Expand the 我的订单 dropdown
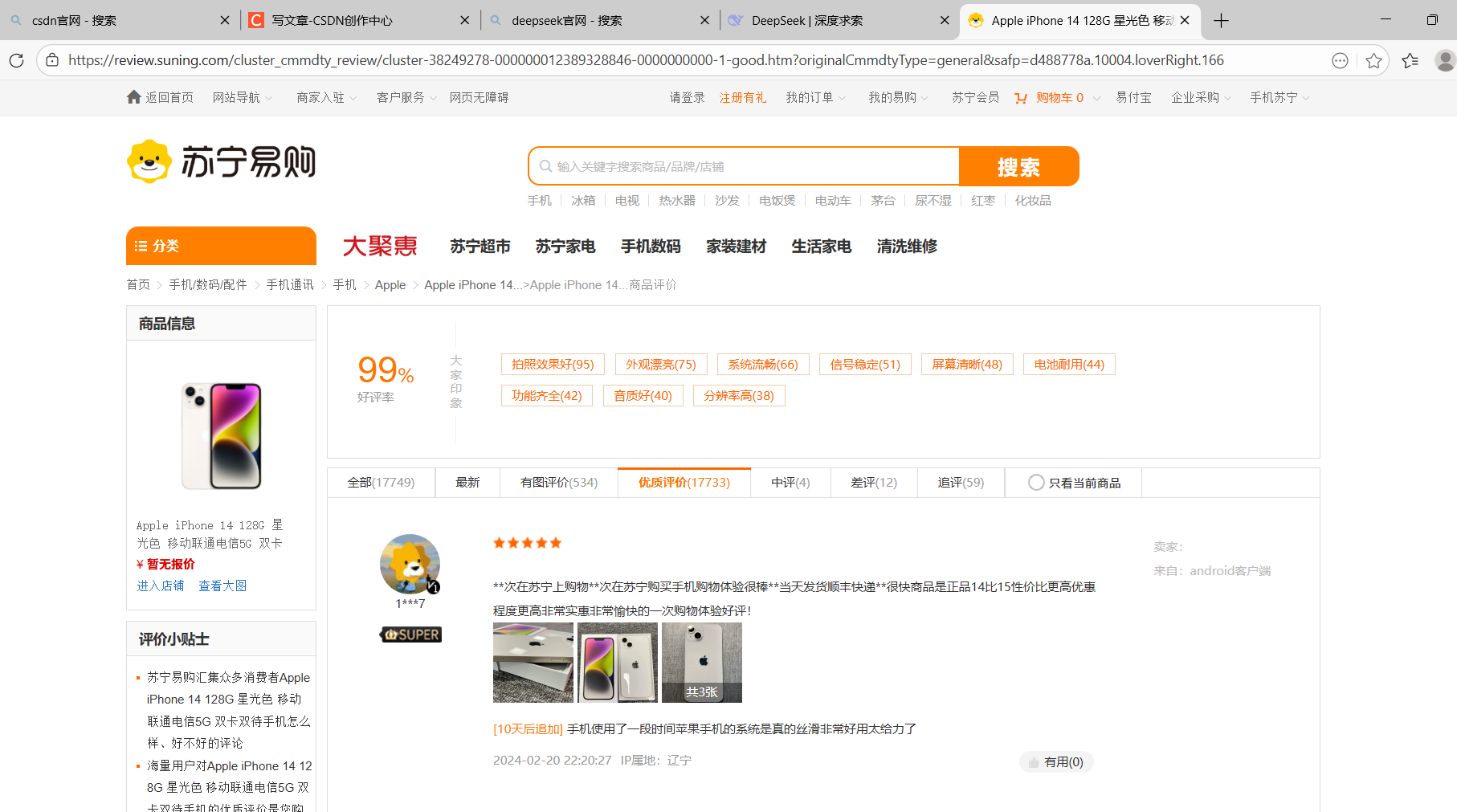Viewport: 1457px width, 812px height. point(816,98)
